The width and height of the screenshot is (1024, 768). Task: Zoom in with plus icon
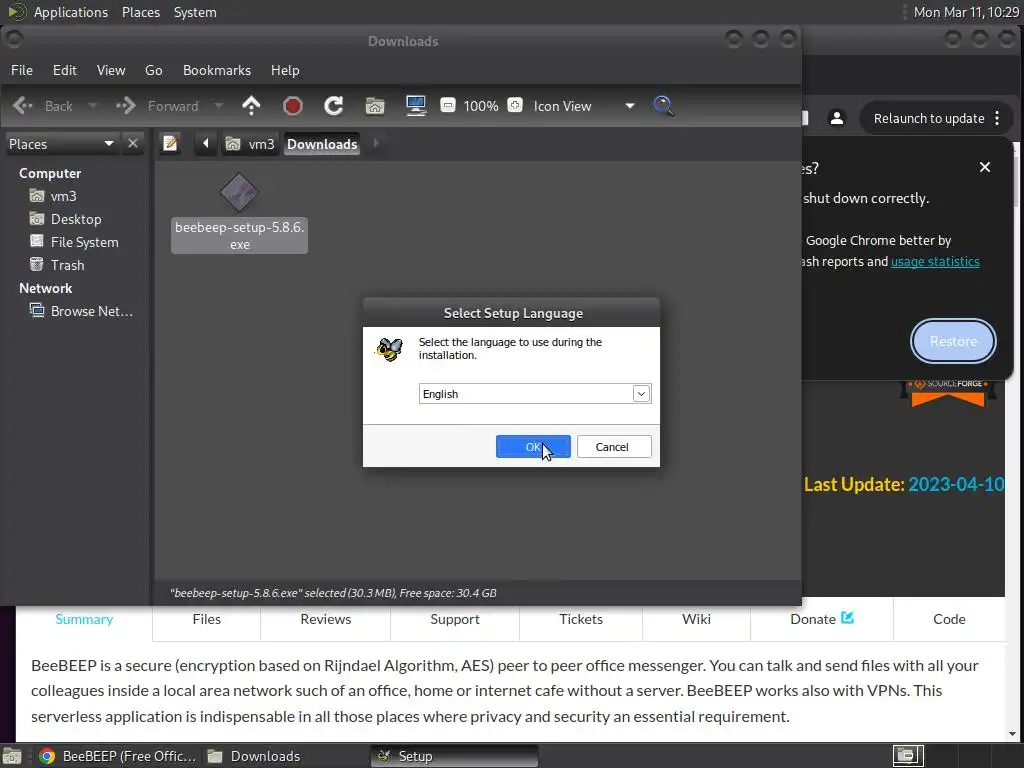click(515, 105)
